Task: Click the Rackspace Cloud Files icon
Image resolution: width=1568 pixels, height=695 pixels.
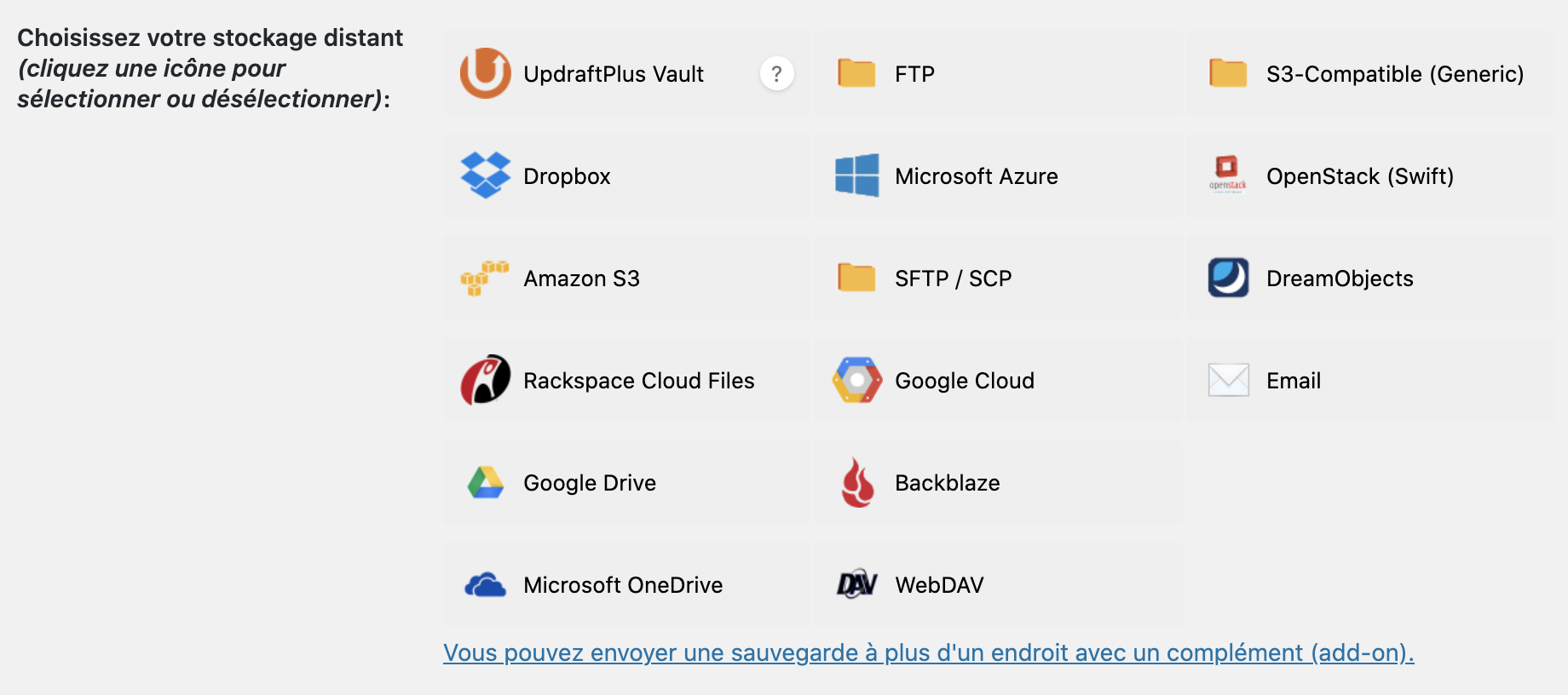Action: 484,380
